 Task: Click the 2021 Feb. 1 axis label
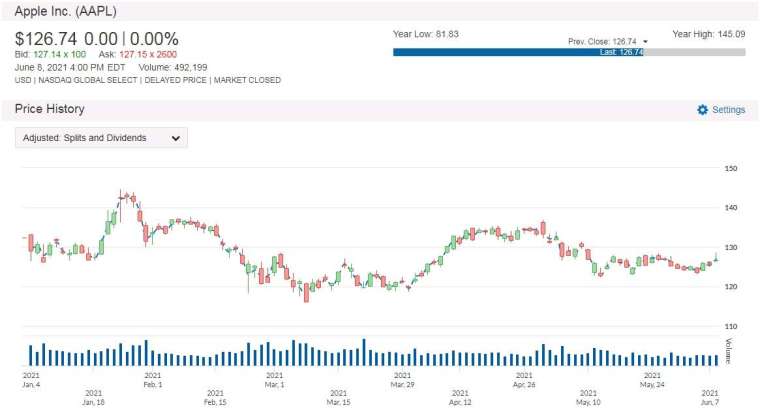point(153,380)
